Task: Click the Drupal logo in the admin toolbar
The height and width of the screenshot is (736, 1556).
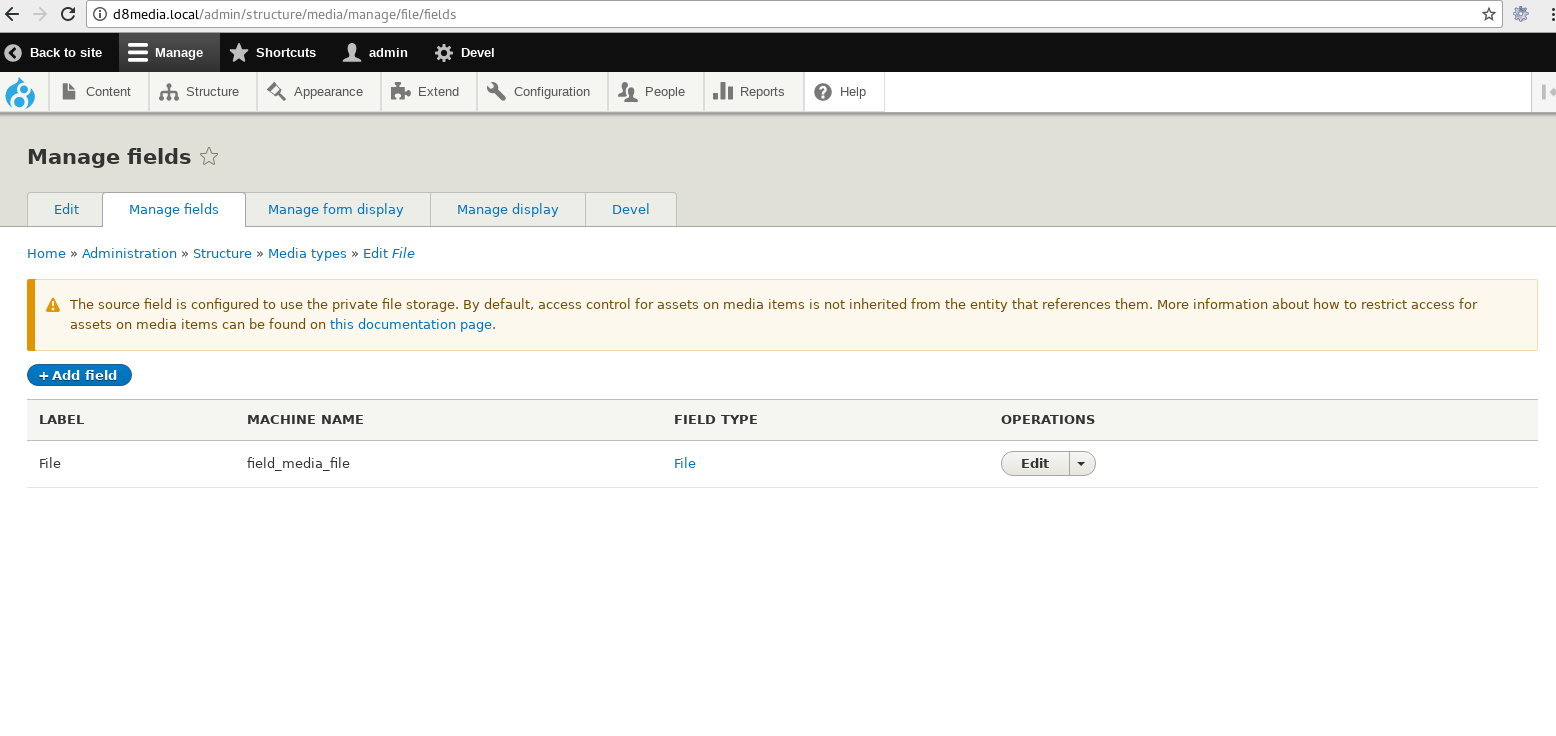Action: (21, 91)
